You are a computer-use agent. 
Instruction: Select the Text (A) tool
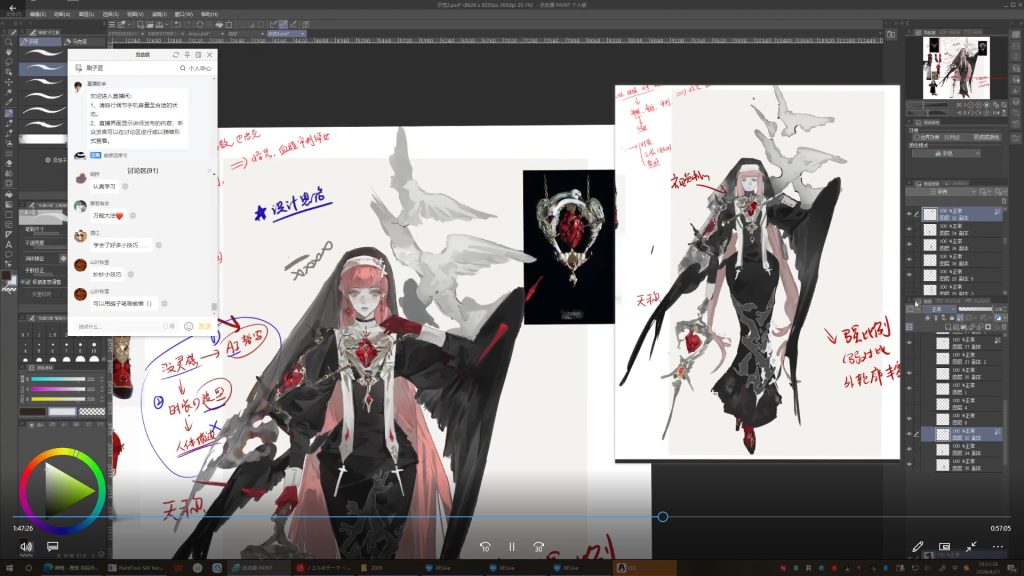tap(8, 244)
